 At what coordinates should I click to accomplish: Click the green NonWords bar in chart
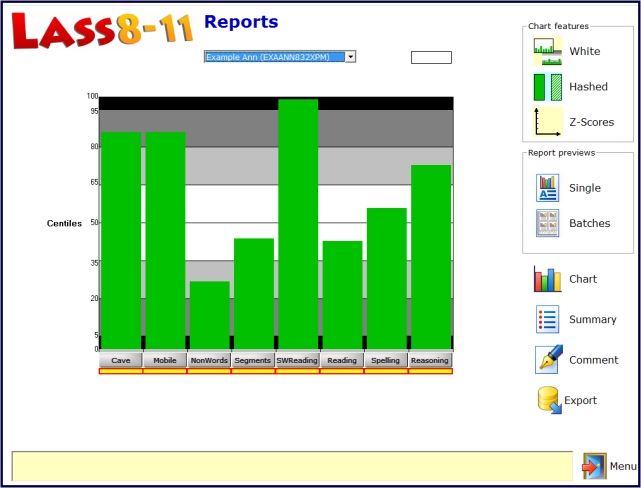coord(210,315)
